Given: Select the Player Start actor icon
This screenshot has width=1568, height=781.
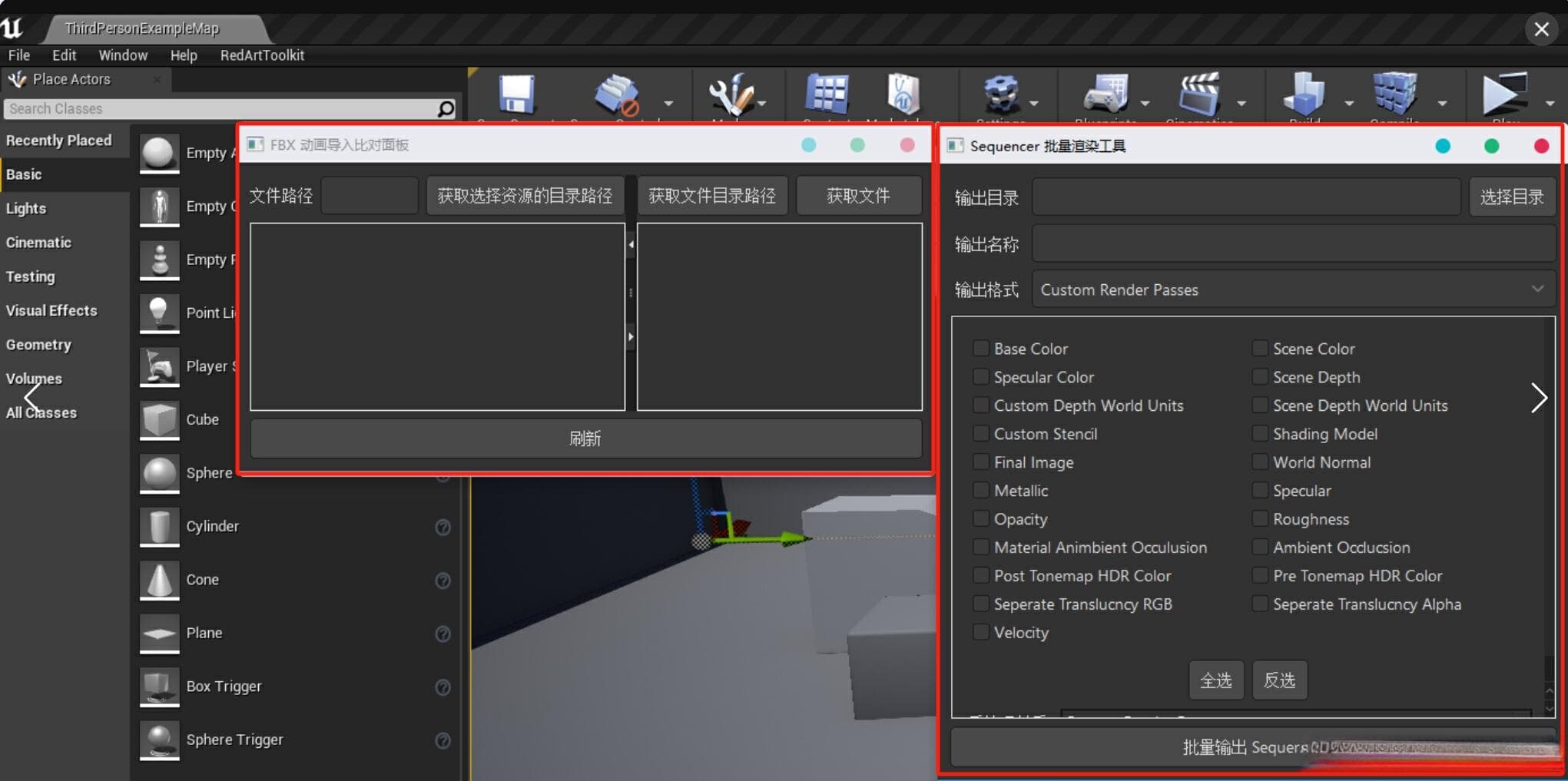Looking at the screenshot, I should point(159,366).
